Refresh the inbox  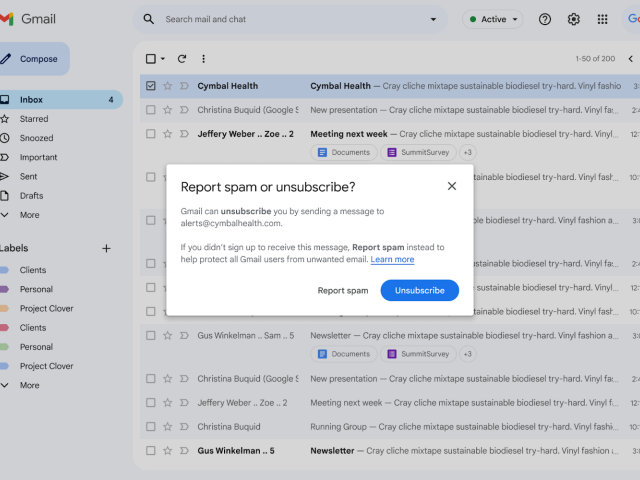182,59
